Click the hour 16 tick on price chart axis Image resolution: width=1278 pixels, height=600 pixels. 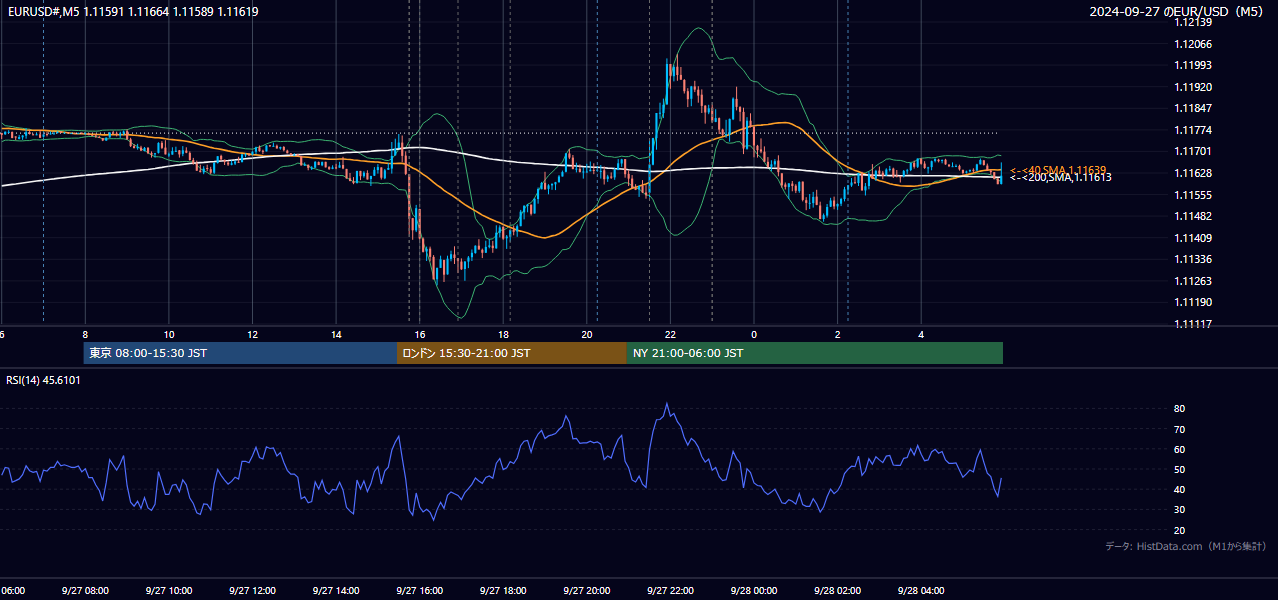click(420, 334)
